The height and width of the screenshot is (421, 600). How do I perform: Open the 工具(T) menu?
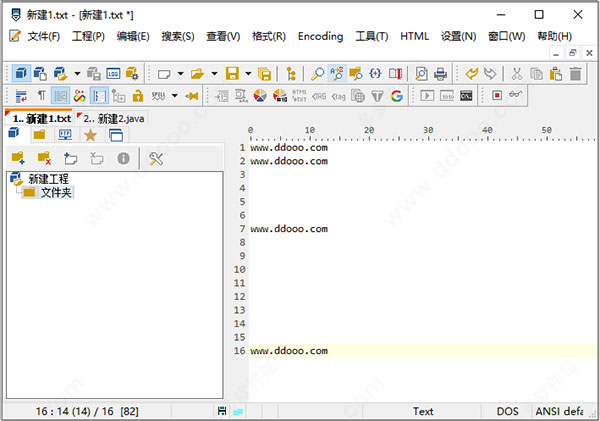point(372,36)
